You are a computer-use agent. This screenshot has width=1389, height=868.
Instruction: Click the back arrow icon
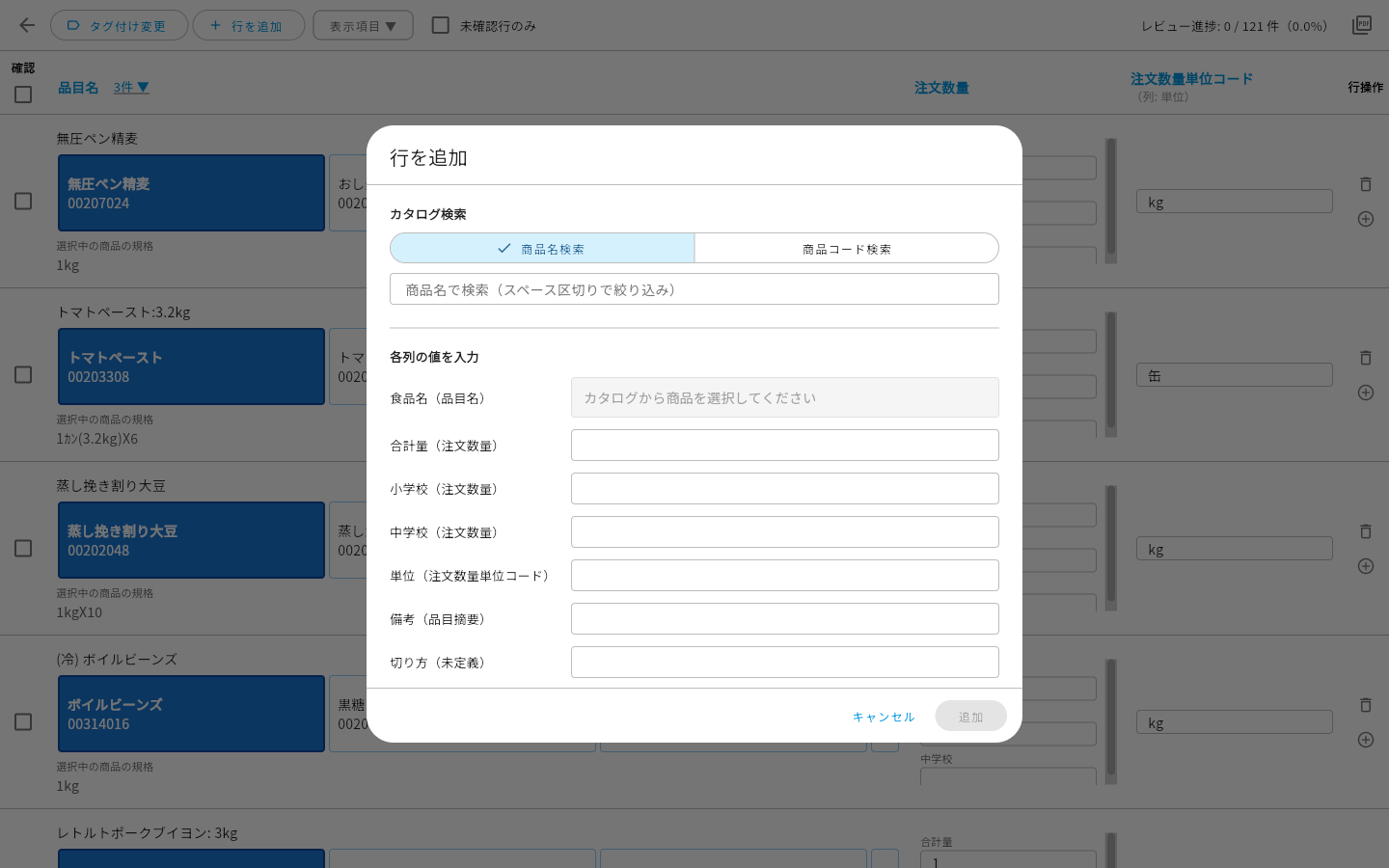tap(27, 26)
